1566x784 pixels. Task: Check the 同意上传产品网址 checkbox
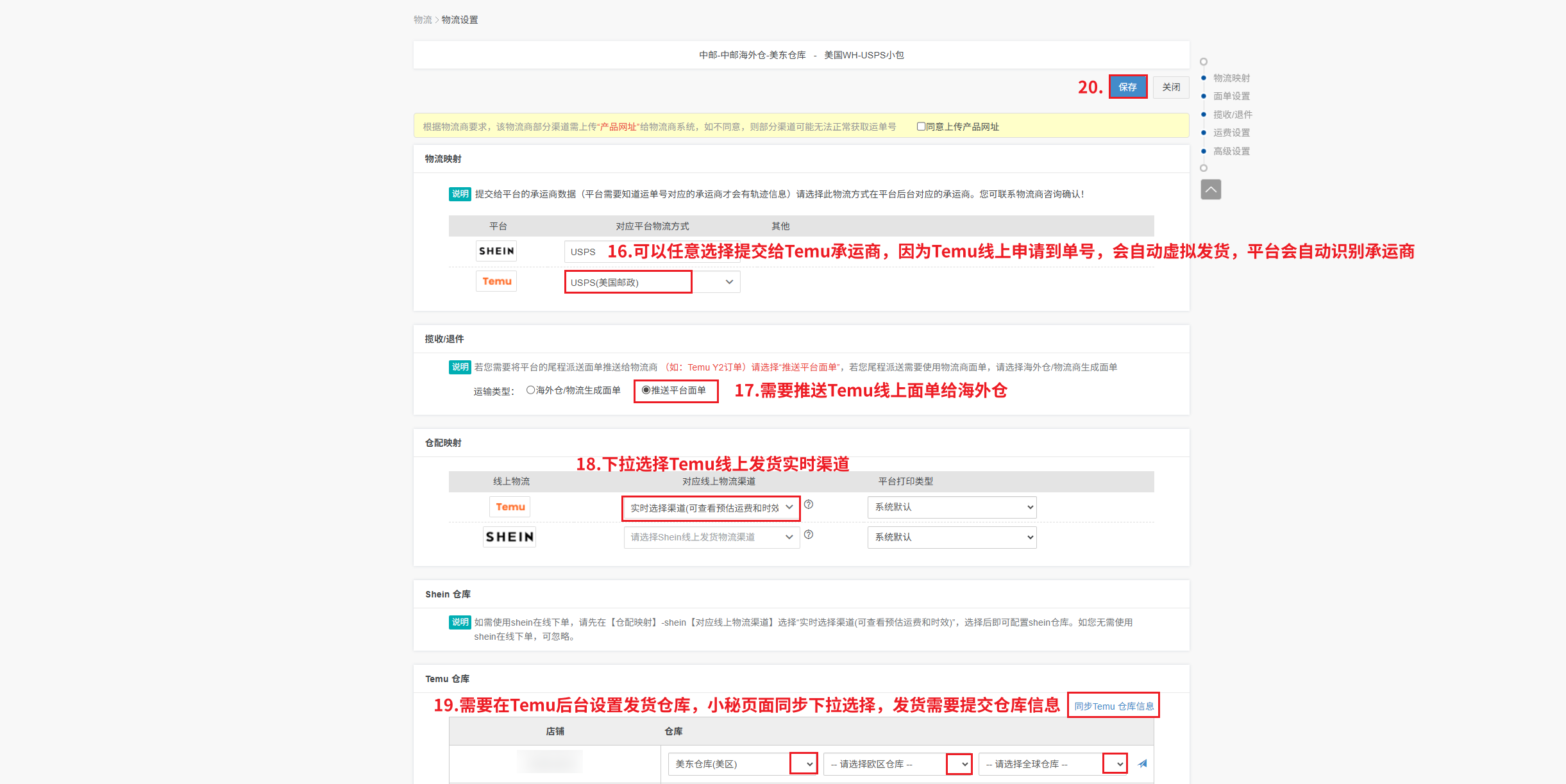pyautogui.click(x=921, y=126)
